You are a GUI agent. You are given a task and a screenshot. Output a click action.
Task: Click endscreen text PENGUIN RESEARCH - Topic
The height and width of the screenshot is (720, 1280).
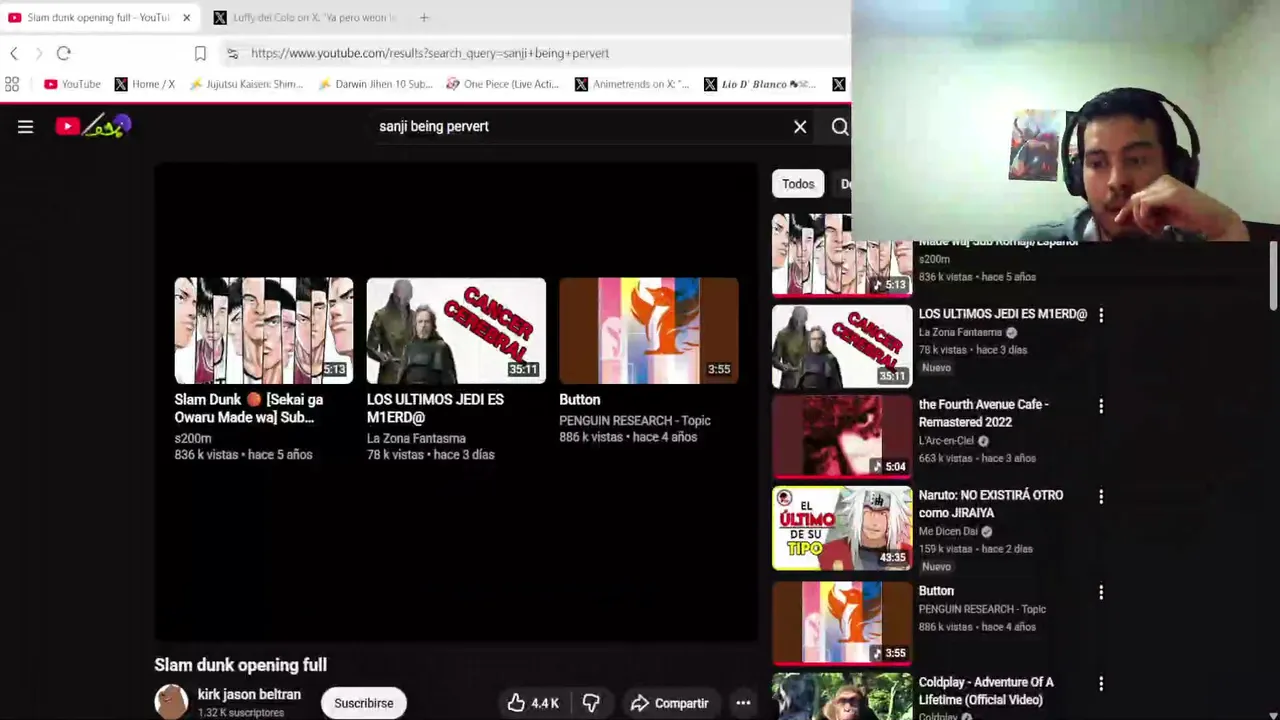(x=635, y=421)
